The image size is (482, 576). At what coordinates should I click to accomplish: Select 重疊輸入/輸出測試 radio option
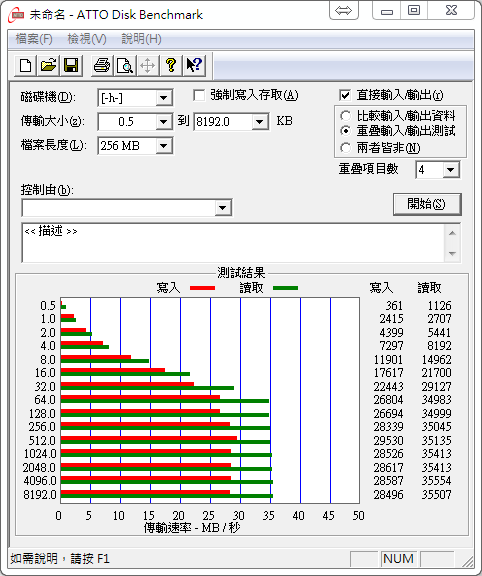(x=345, y=131)
